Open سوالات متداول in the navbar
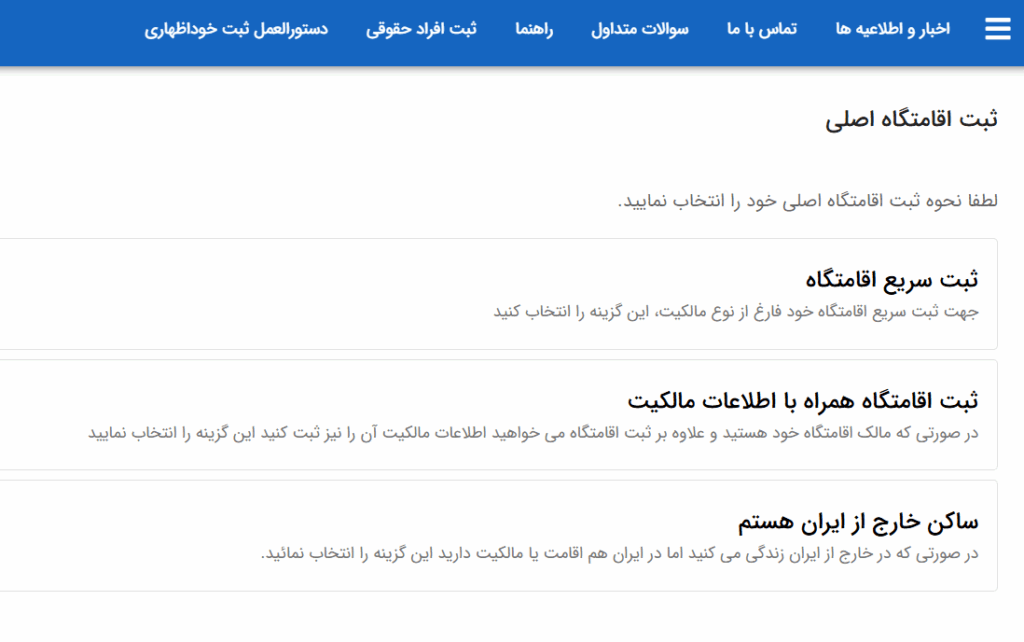Viewport: 1024px width, 642px height. (x=640, y=29)
